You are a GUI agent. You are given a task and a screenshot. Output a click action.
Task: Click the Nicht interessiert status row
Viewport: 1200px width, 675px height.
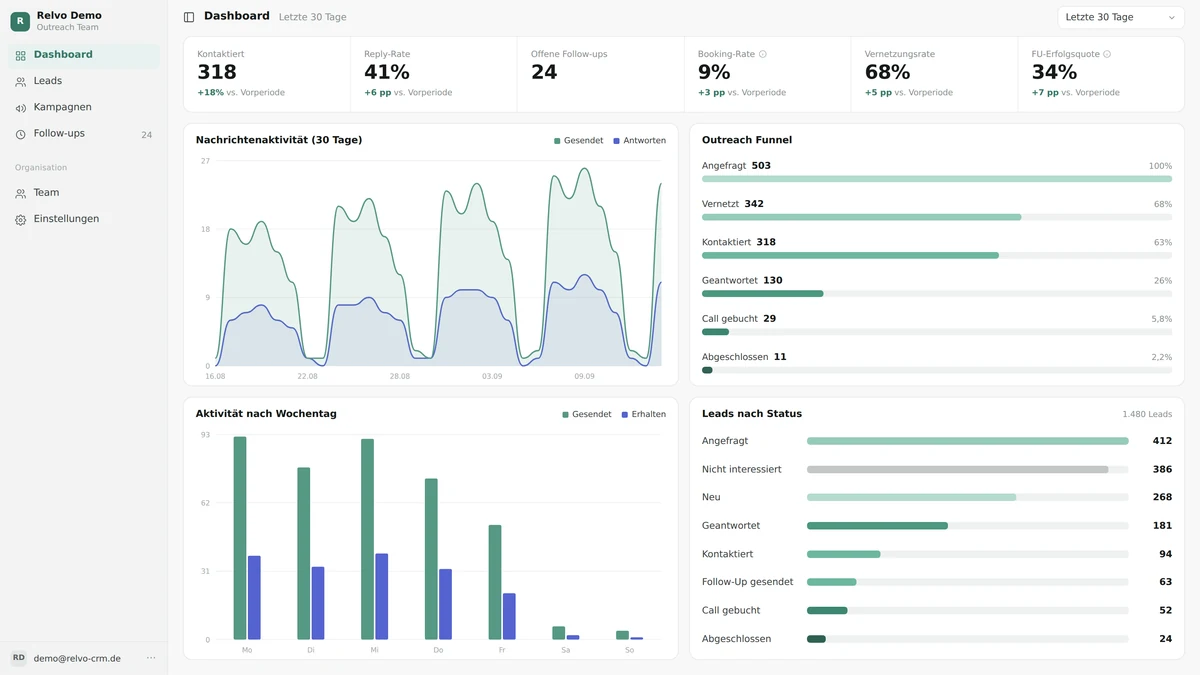[x=937, y=469]
